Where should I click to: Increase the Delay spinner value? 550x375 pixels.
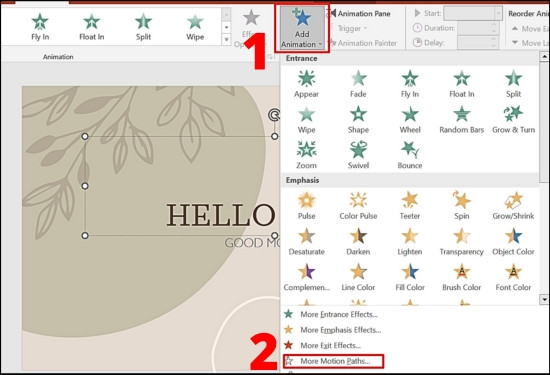pyautogui.click(x=494, y=40)
